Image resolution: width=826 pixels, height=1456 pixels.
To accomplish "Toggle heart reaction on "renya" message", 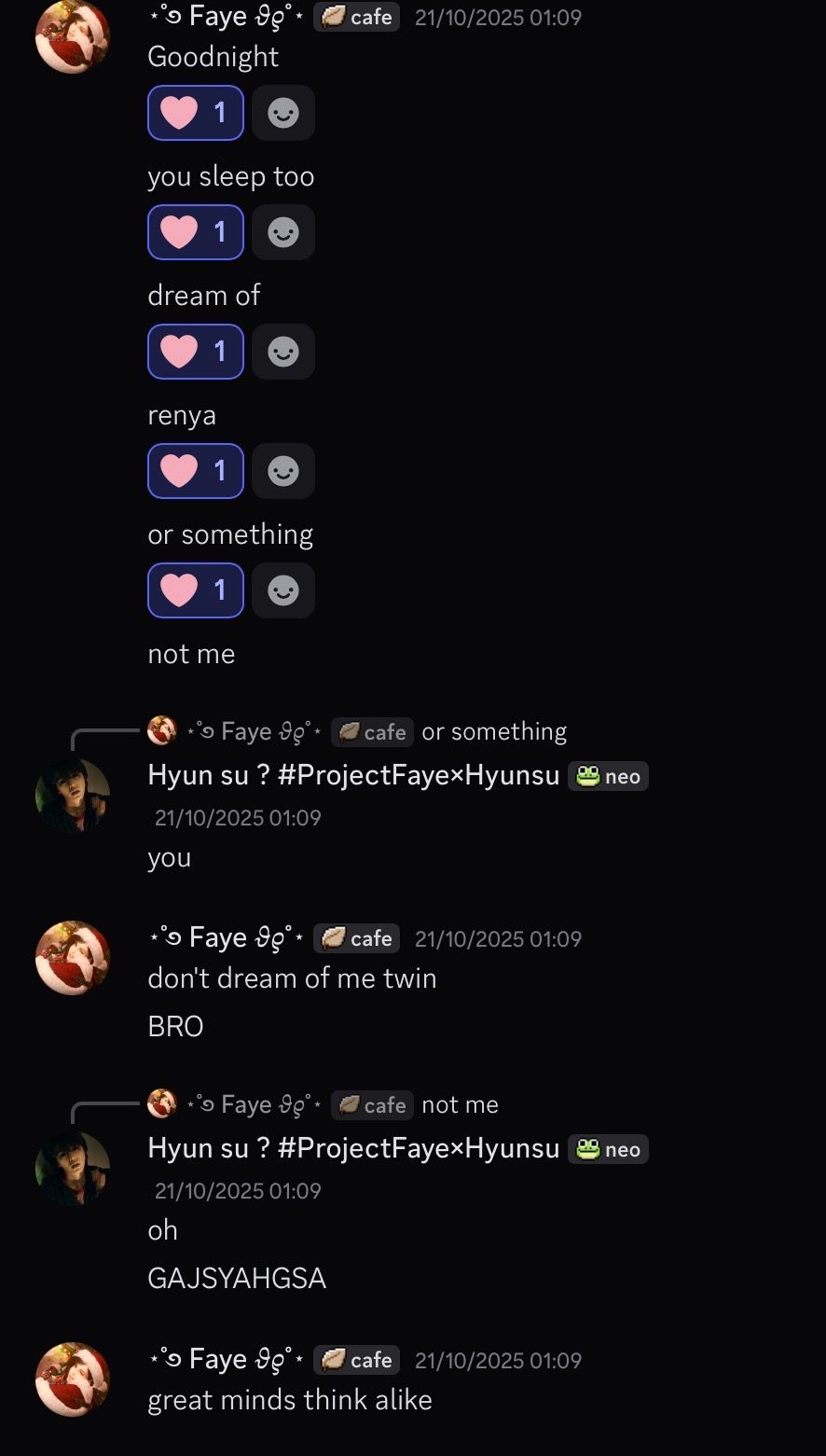I will 196,471.
